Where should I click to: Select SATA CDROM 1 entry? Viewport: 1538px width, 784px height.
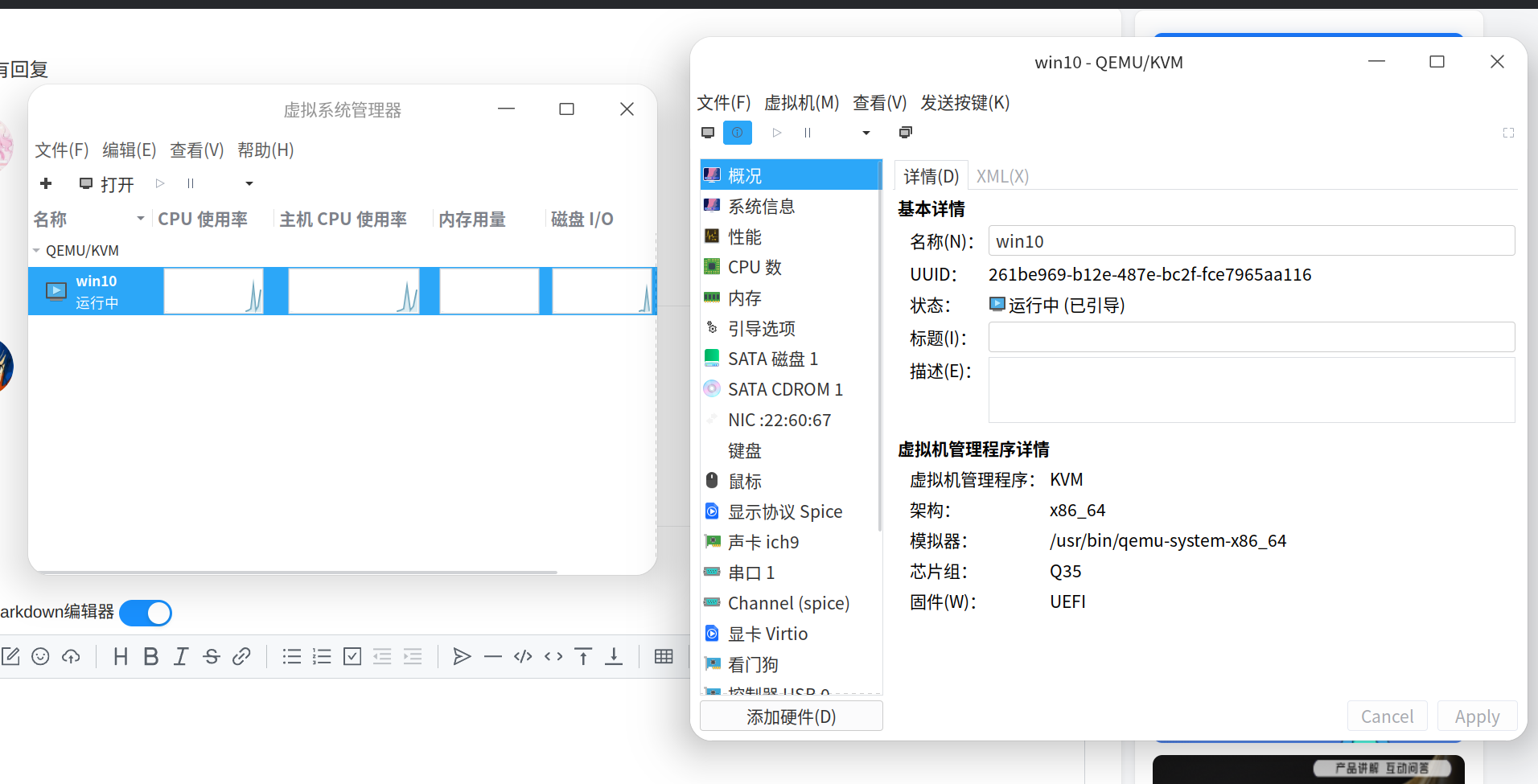[792, 390]
